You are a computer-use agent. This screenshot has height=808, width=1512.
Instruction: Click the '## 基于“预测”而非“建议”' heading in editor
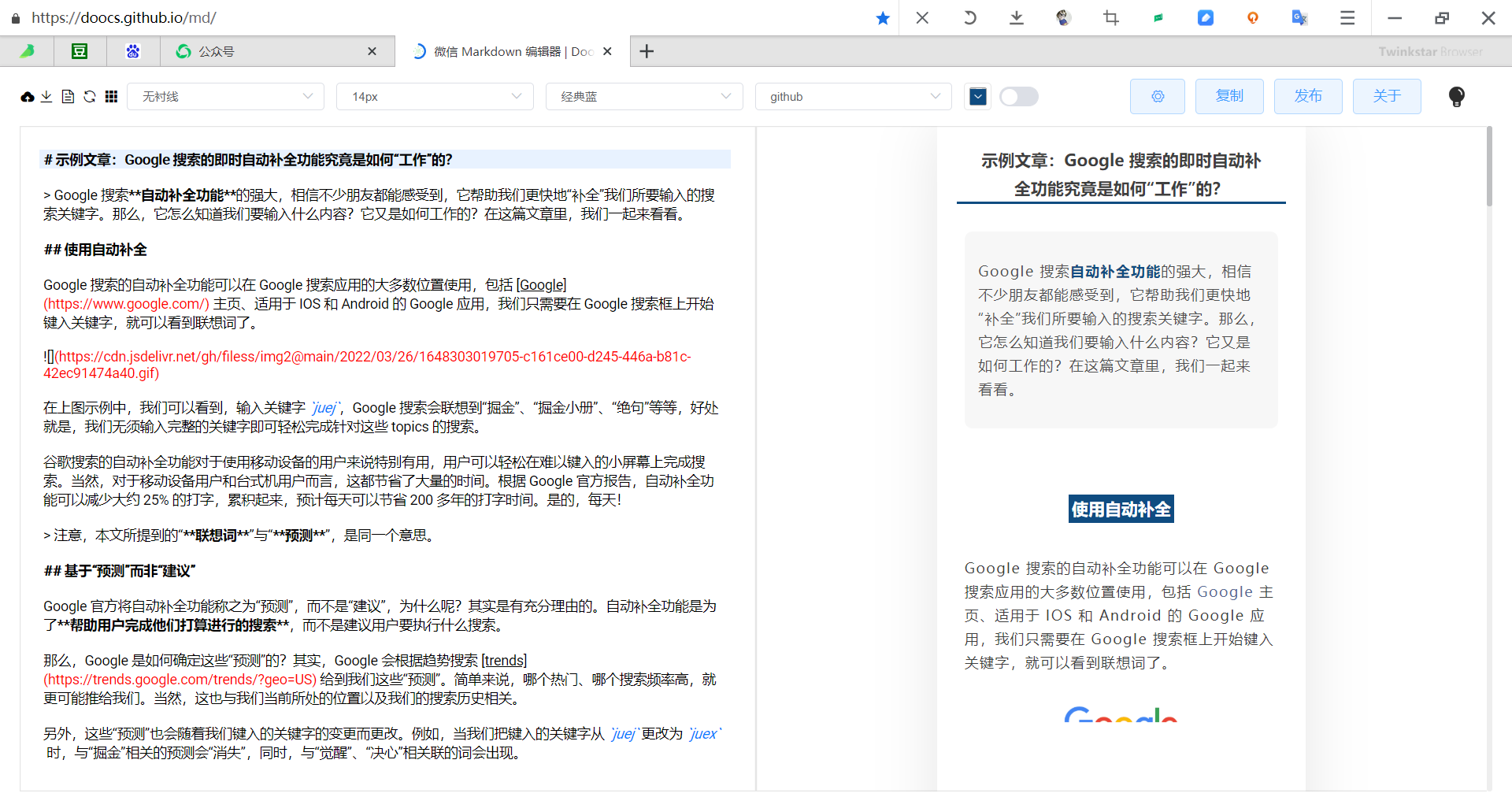point(120,571)
